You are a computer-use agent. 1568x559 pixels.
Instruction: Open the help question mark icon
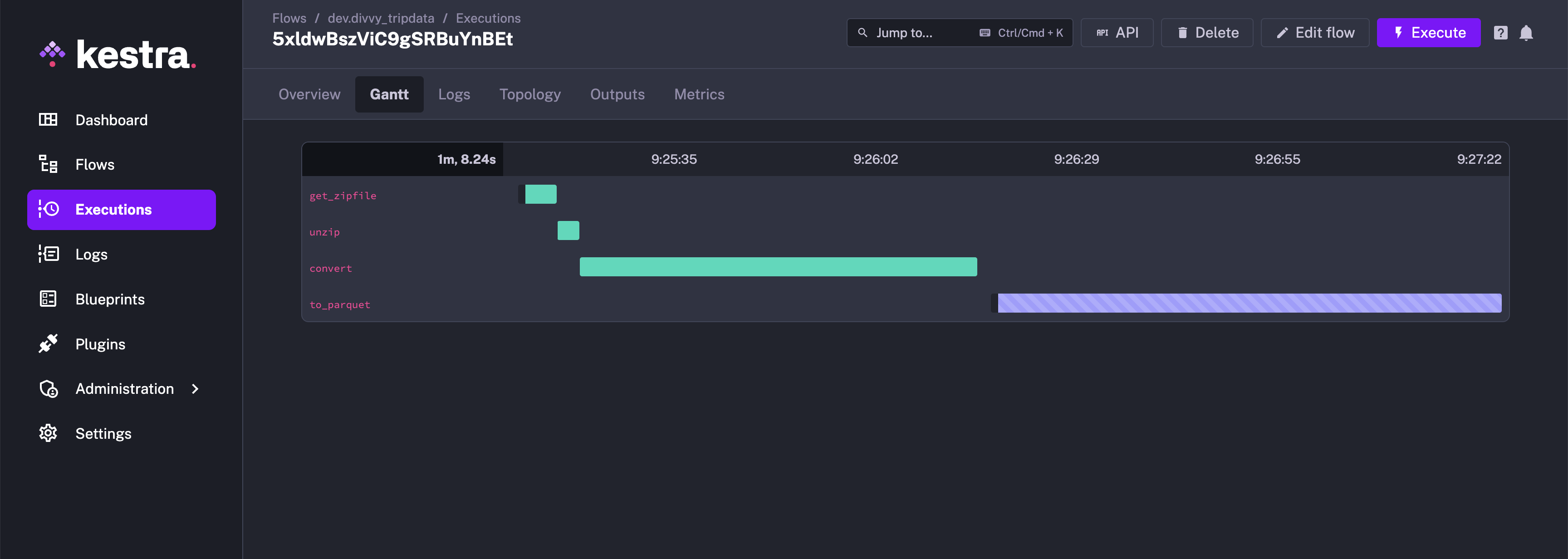pyautogui.click(x=1500, y=33)
